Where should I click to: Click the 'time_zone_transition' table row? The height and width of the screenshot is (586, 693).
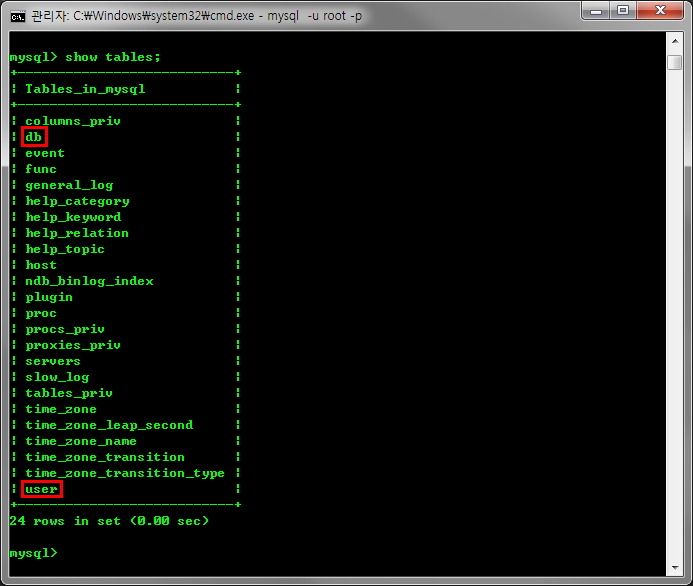pyautogui.click(x=126, y=457)
